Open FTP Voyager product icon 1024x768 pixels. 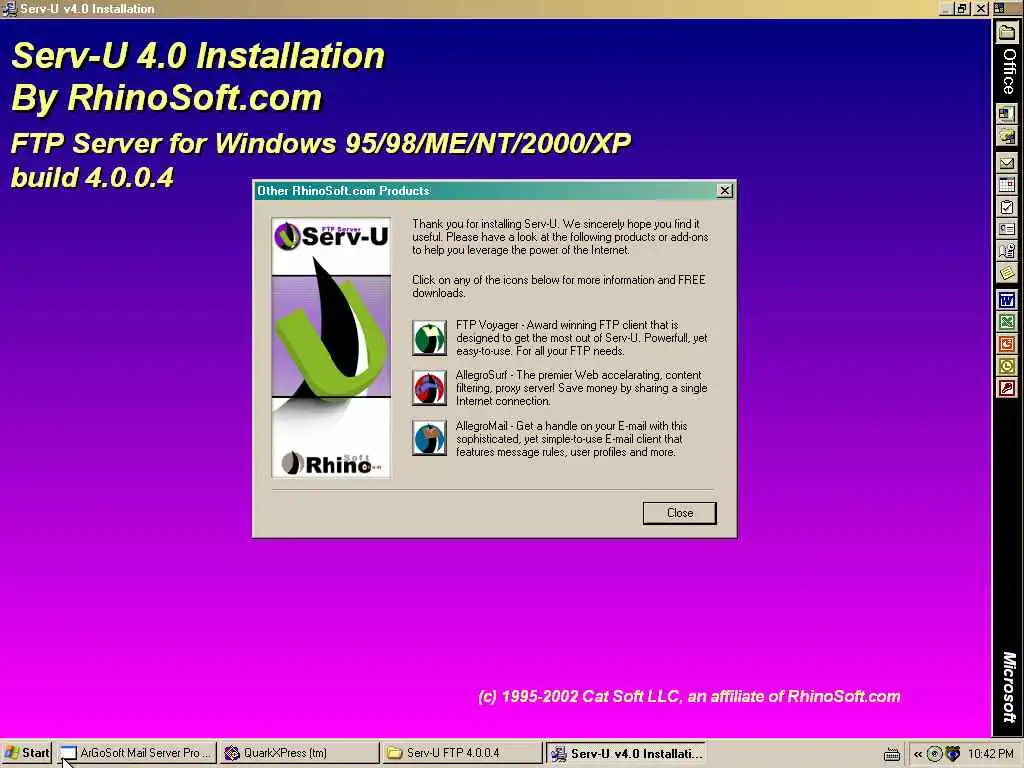[429, 338]
